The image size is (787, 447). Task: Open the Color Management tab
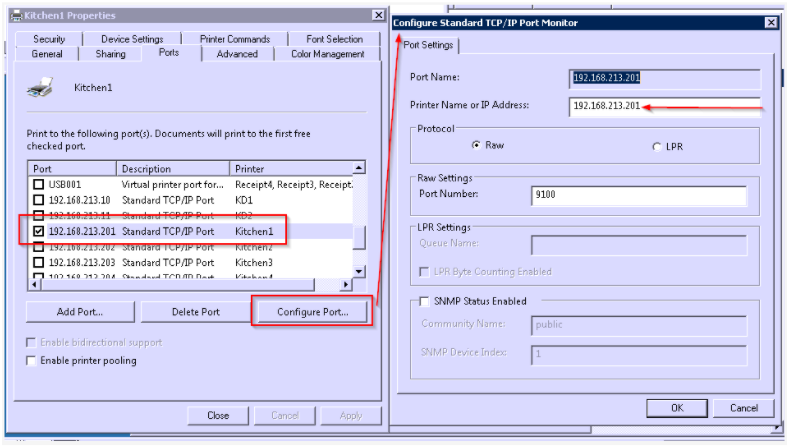point(327,54)
